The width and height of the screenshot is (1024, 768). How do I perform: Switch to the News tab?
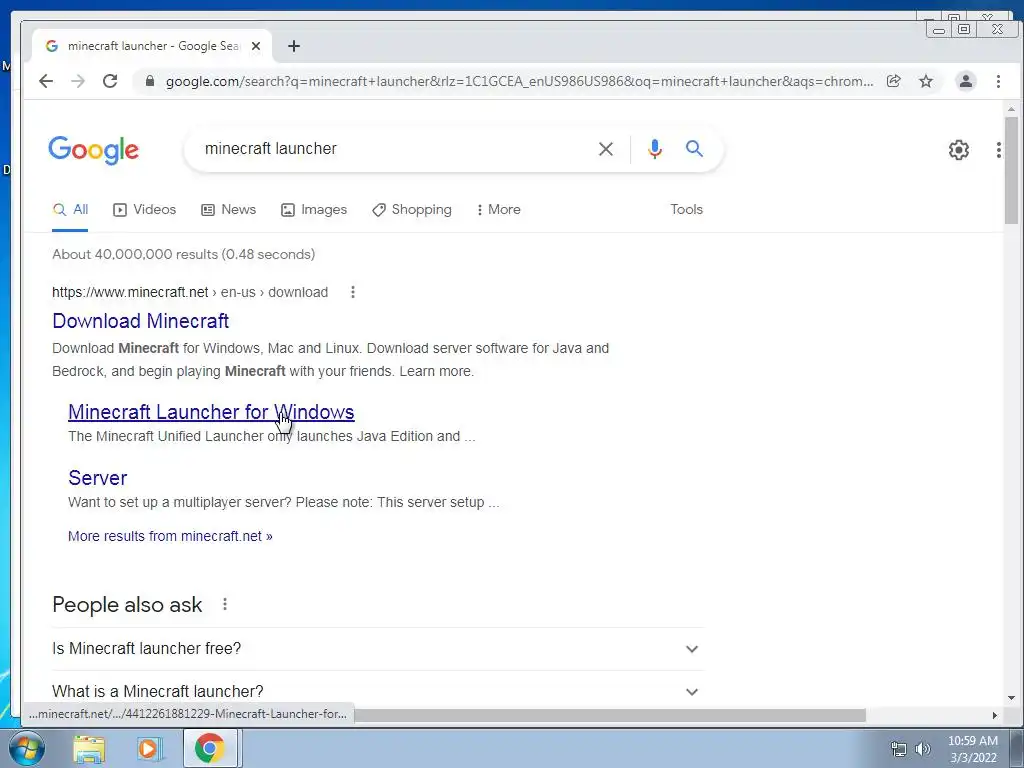click(229, 210)
